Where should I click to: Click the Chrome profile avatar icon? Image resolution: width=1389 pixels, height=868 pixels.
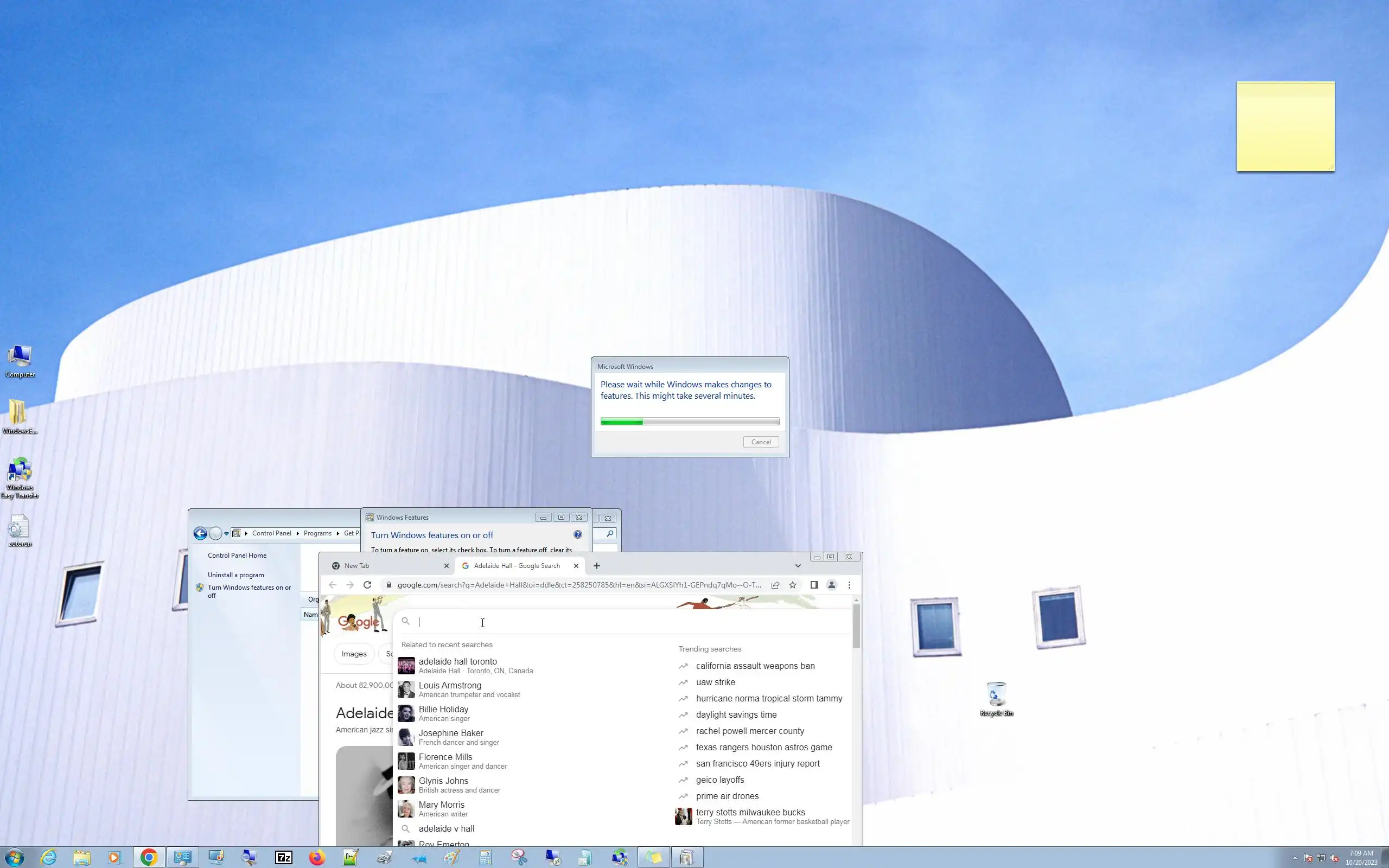832,585
